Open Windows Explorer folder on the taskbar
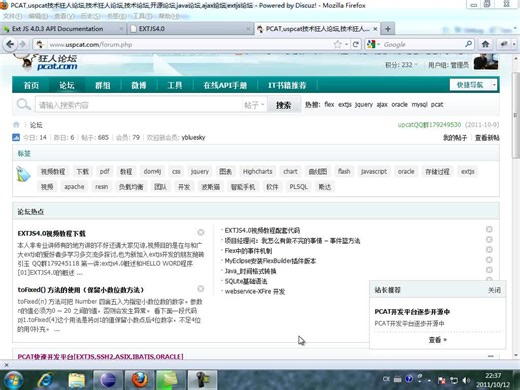Screen dimensions: 520x390 click(x=77, y=380)
